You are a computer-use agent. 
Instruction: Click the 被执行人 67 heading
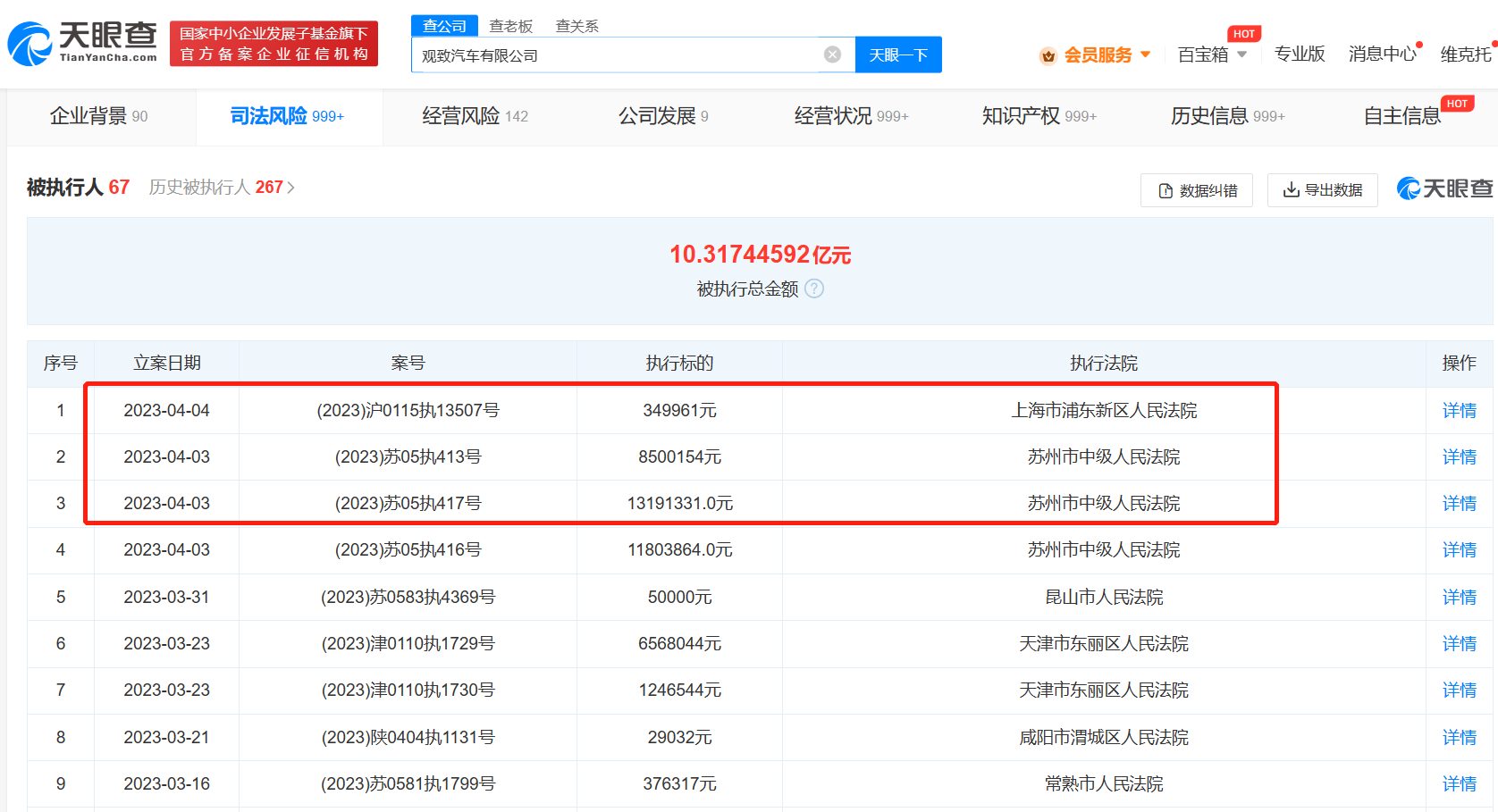[x=78, y=187]
